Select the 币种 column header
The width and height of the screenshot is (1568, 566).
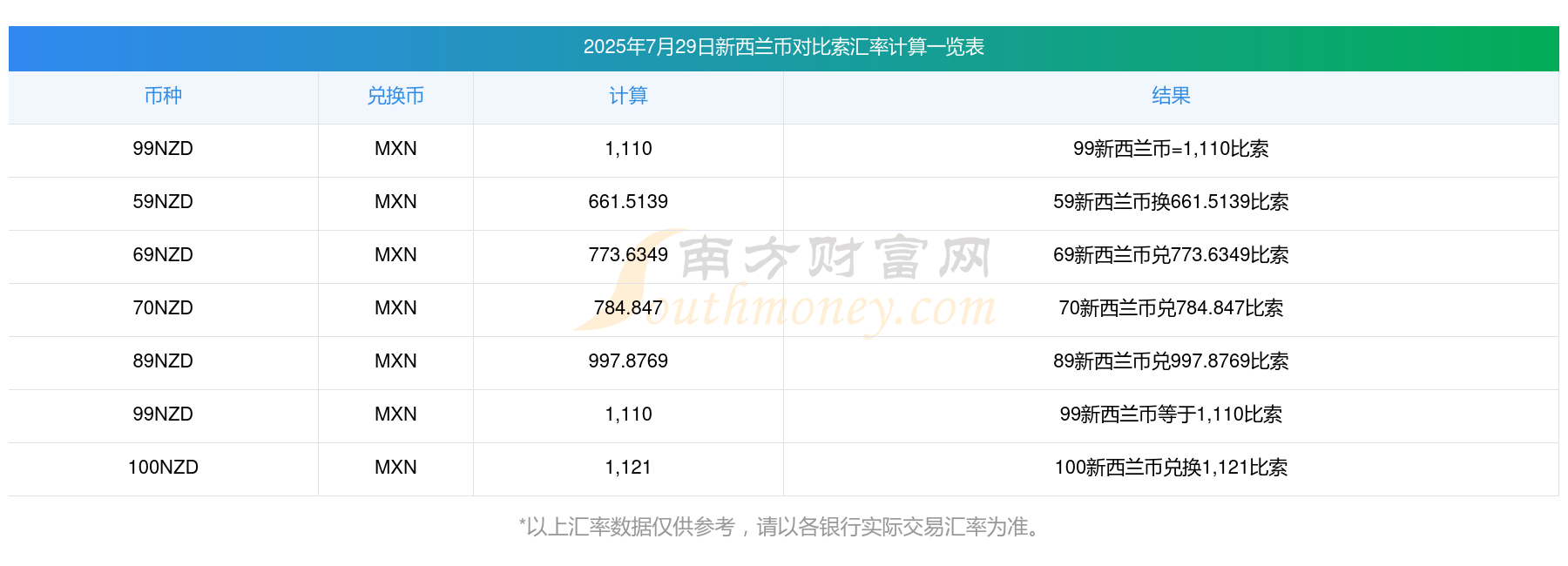coord(163,96)
